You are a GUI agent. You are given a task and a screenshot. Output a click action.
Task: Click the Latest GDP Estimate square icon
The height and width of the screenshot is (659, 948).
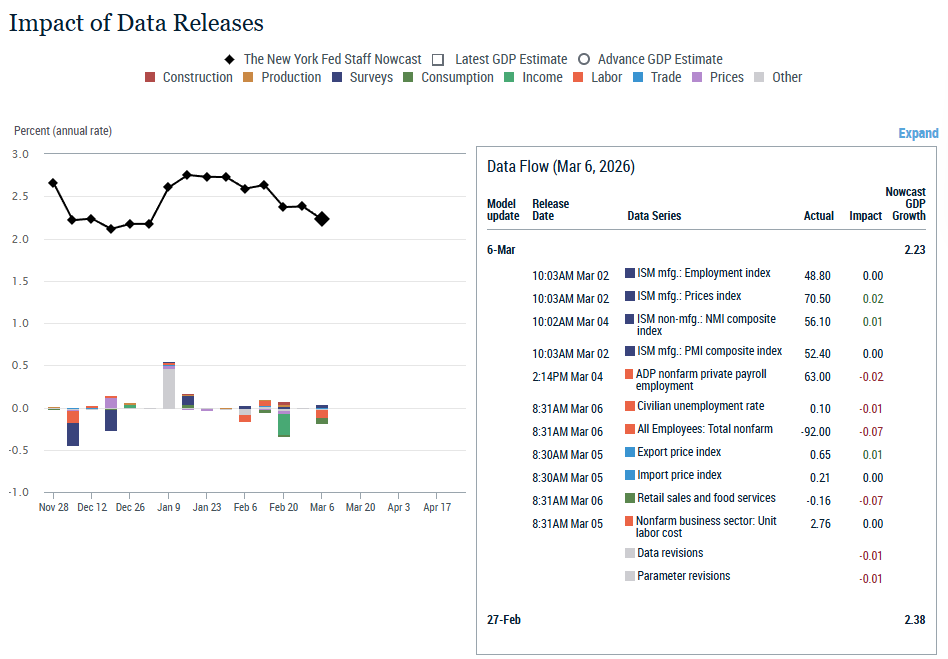tap(437, 59)
